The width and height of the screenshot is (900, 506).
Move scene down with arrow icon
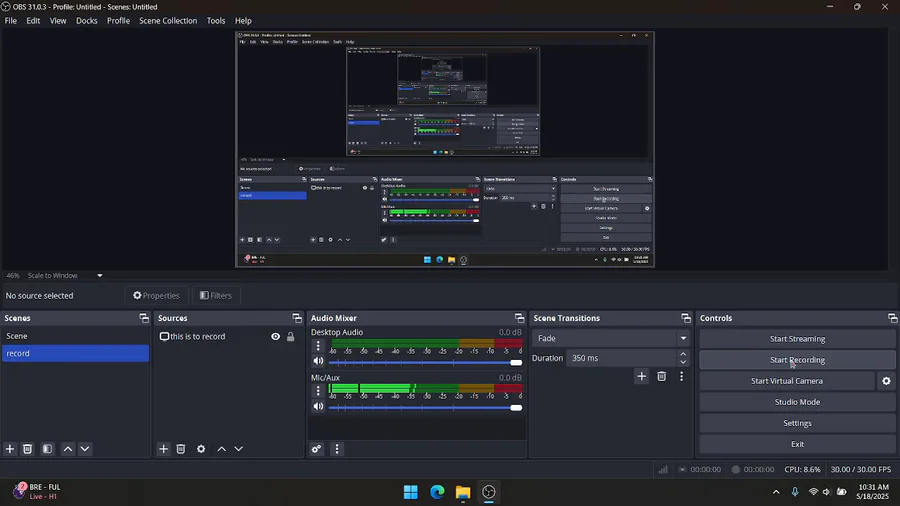(x=85, y=449)
